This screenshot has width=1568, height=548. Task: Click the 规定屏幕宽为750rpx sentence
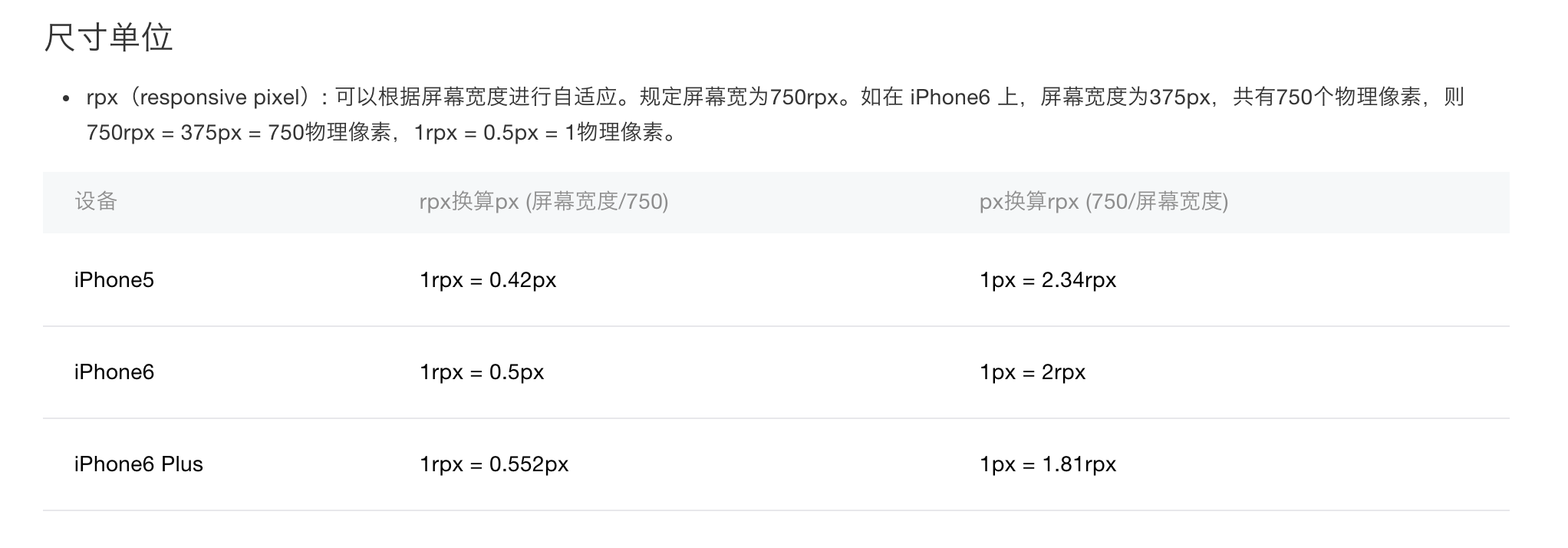(x=738, y=97)
